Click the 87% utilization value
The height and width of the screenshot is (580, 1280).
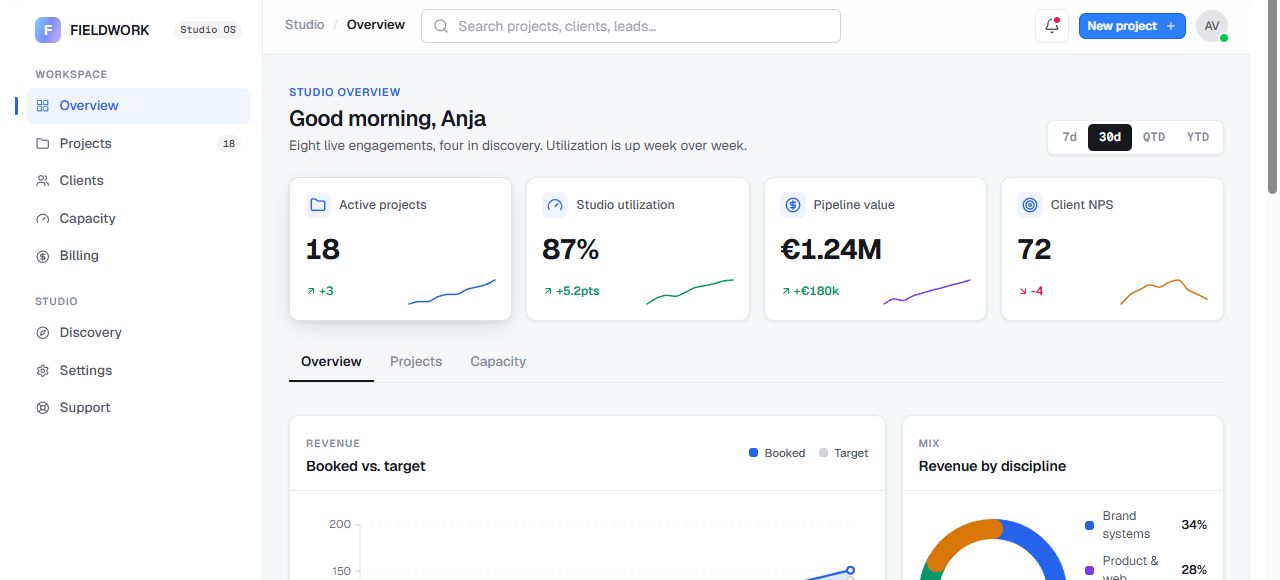570,249
